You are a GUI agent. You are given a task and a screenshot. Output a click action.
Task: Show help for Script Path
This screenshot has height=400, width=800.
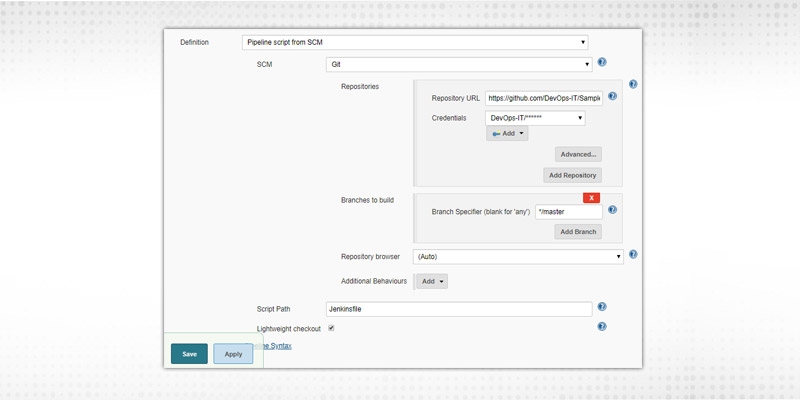click(602, 307)
